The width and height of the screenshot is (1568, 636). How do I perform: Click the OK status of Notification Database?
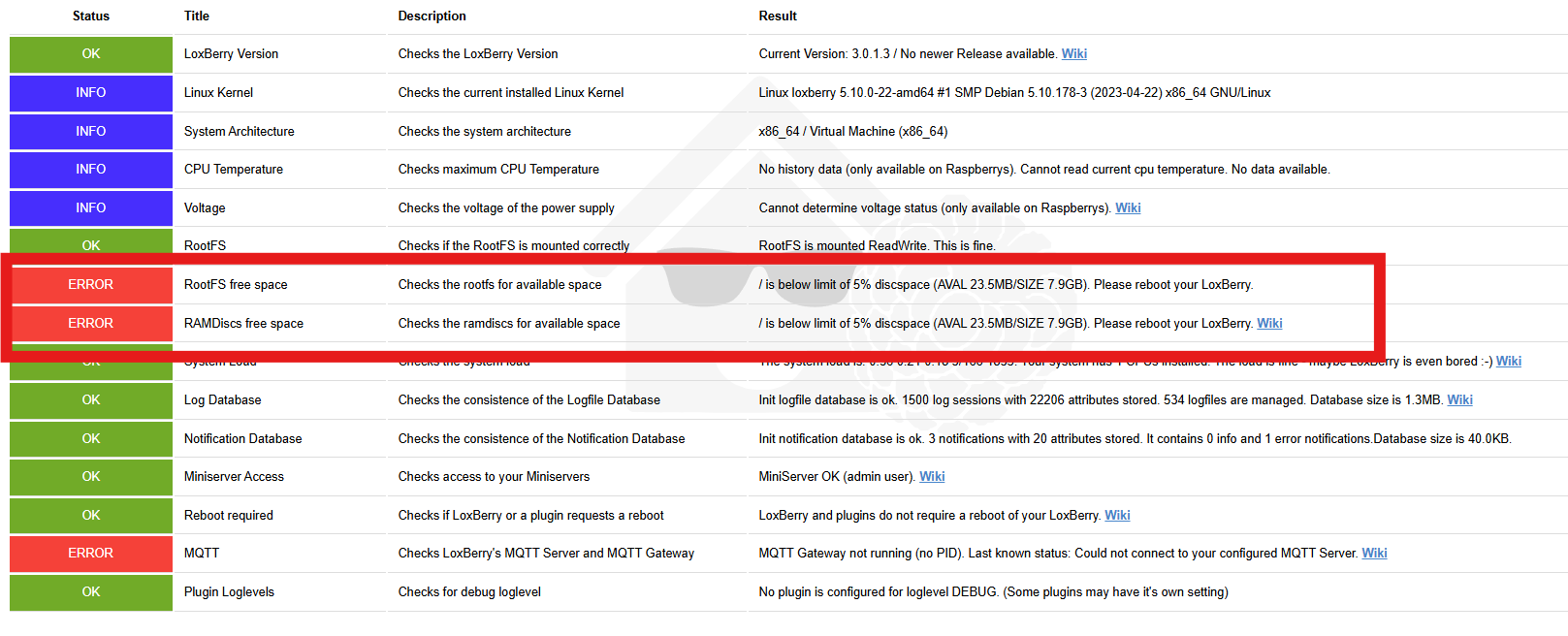click(x=91, y=439)
